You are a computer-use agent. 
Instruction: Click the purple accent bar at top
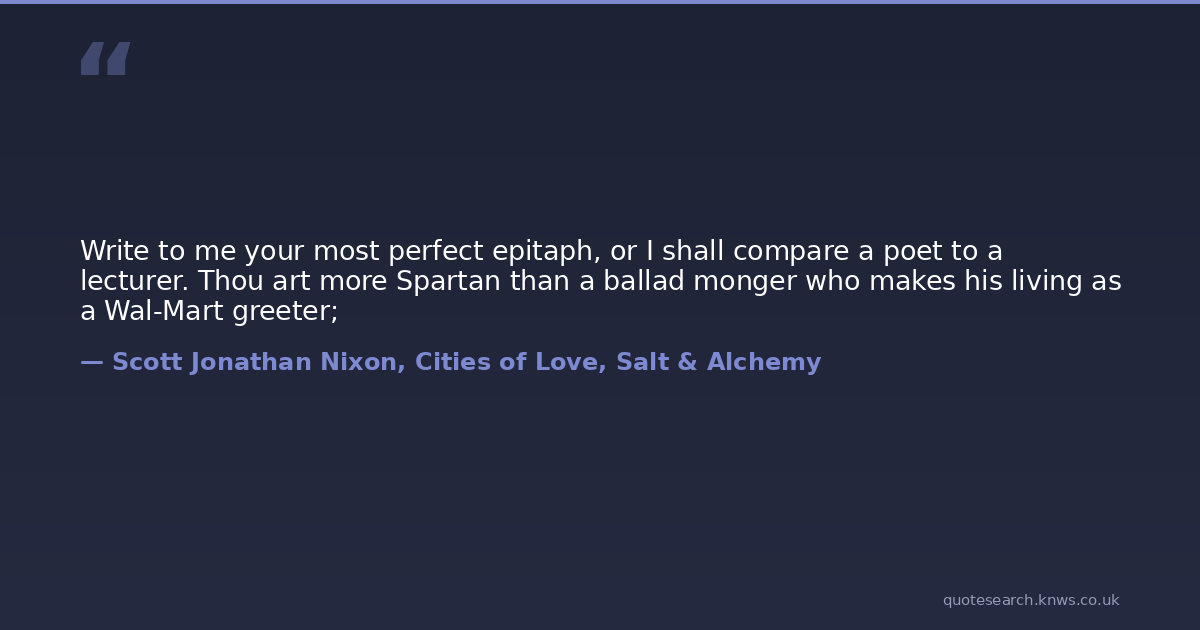[x=600, y=2]
